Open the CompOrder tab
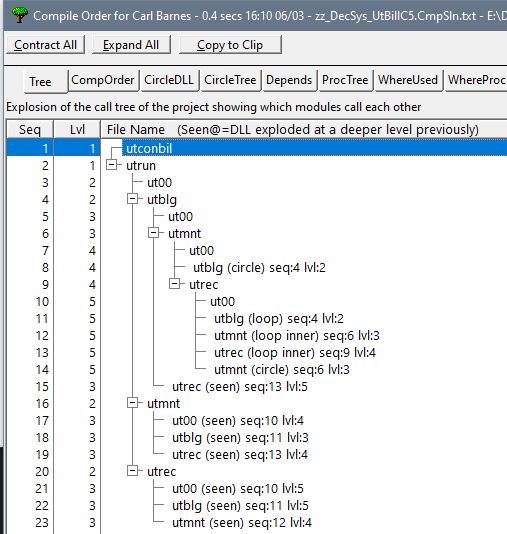This screenshot has height=534, width=507. click(x=103, y=80)
